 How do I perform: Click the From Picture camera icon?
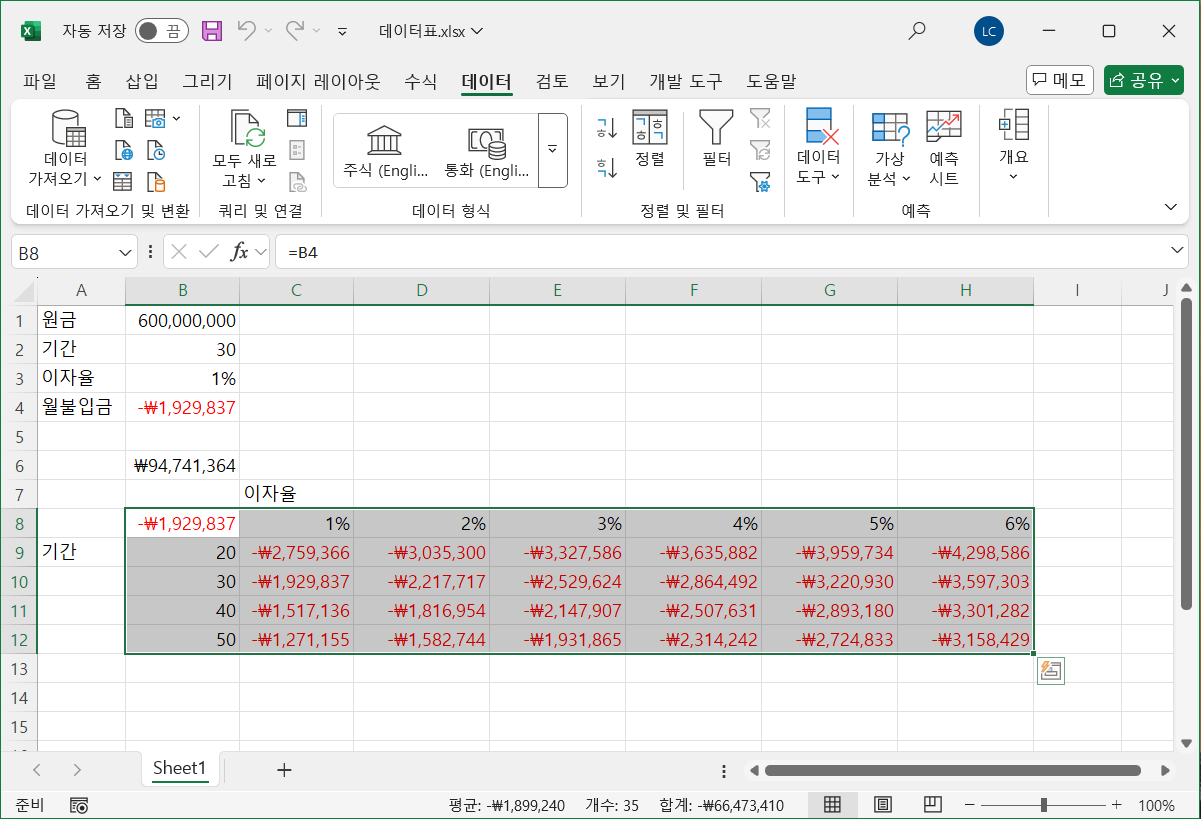[155, 119]
